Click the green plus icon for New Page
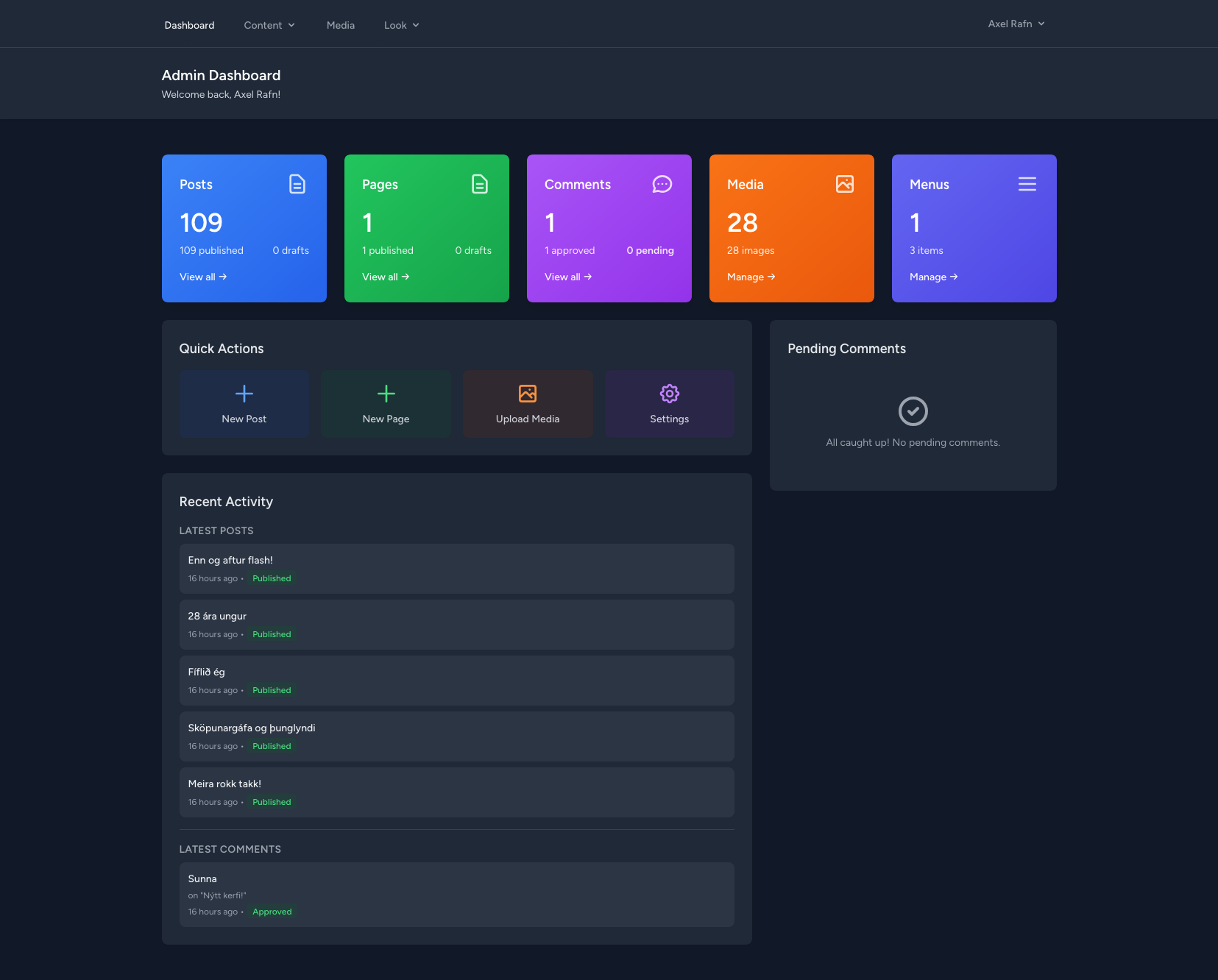This screenshot has height=980, width=1218. point(386,394)
